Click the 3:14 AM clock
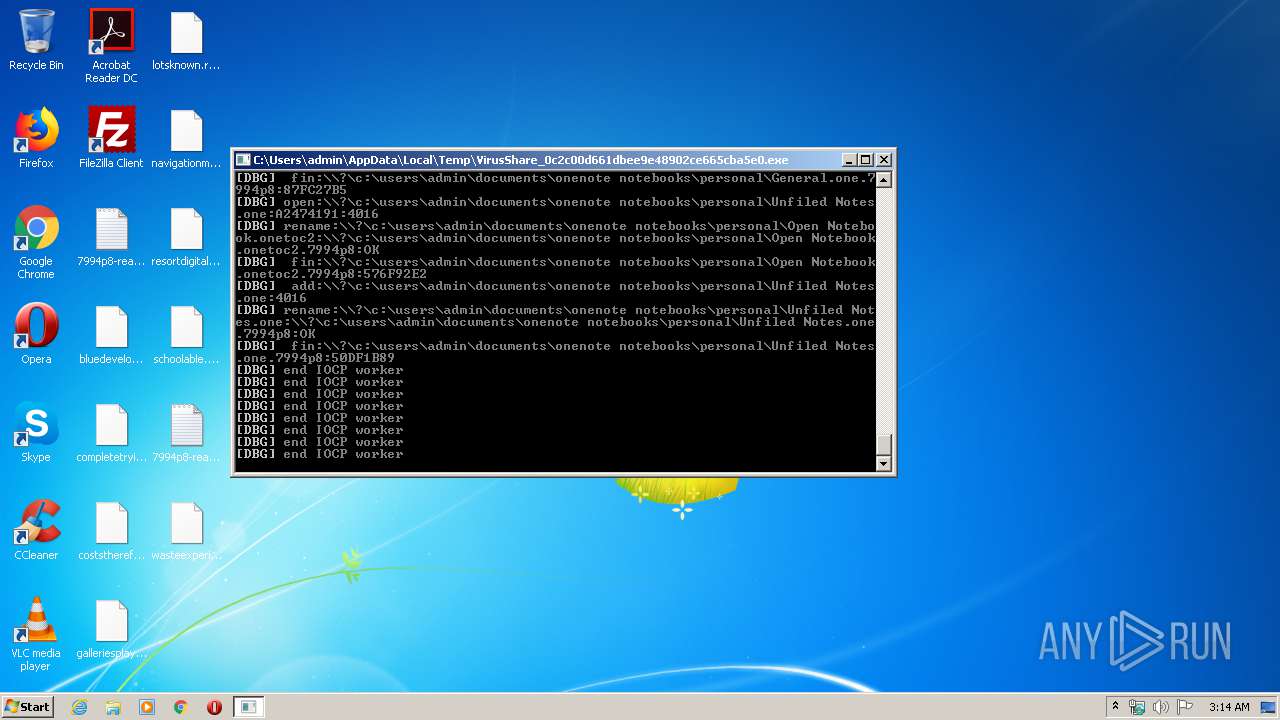The width and height of the screenshot is (1280, 720). pyautogui.click(x=1229, y=707)
